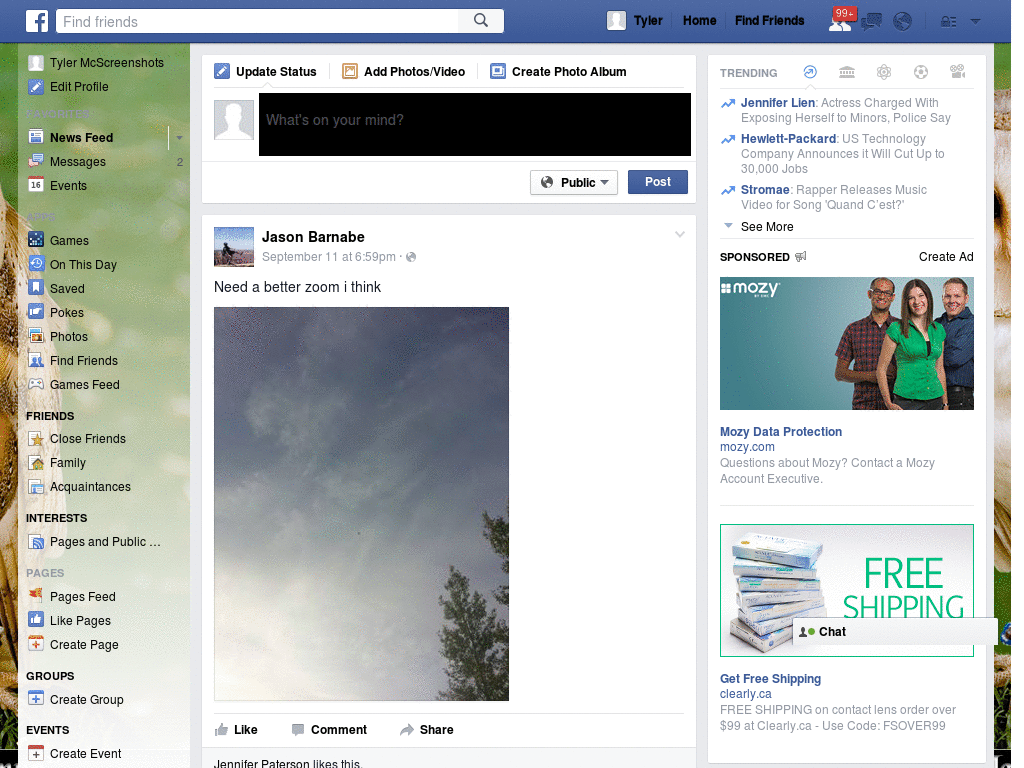Viewport: 1024px width, 768px height.
Task: Select the Entertainment trending filter icon
Action: pyautogui.click(x=958, y=72)
